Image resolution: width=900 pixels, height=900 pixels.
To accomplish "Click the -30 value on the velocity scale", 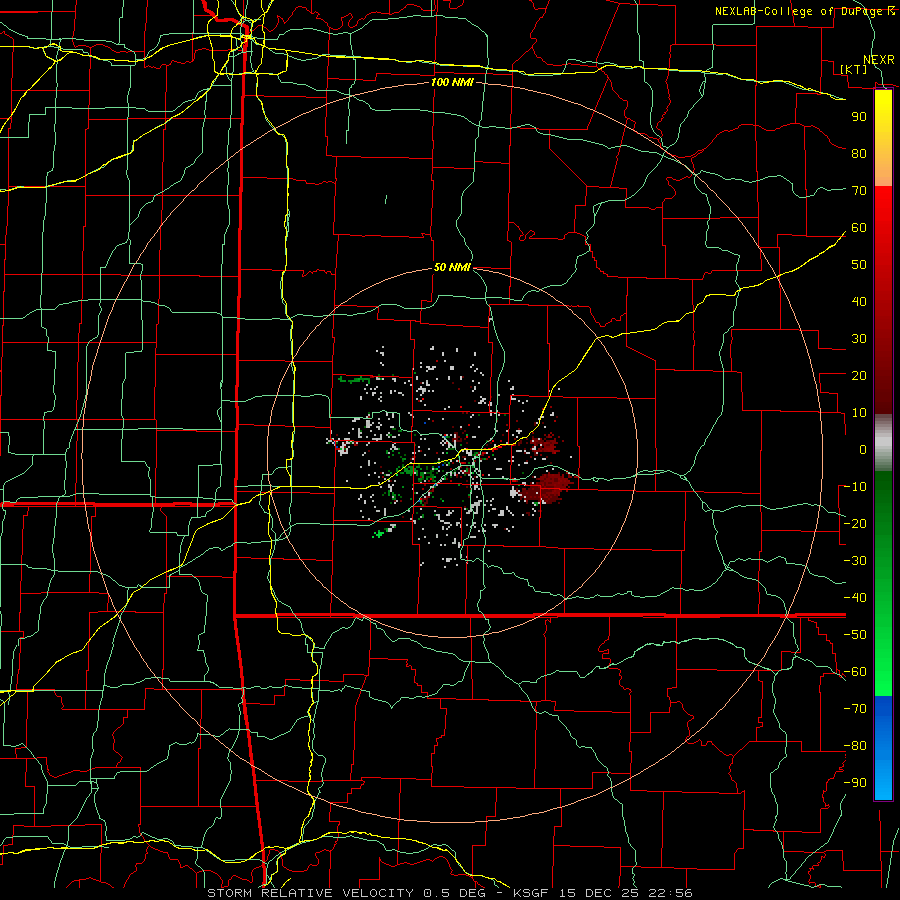I will [x=855, y=561].
